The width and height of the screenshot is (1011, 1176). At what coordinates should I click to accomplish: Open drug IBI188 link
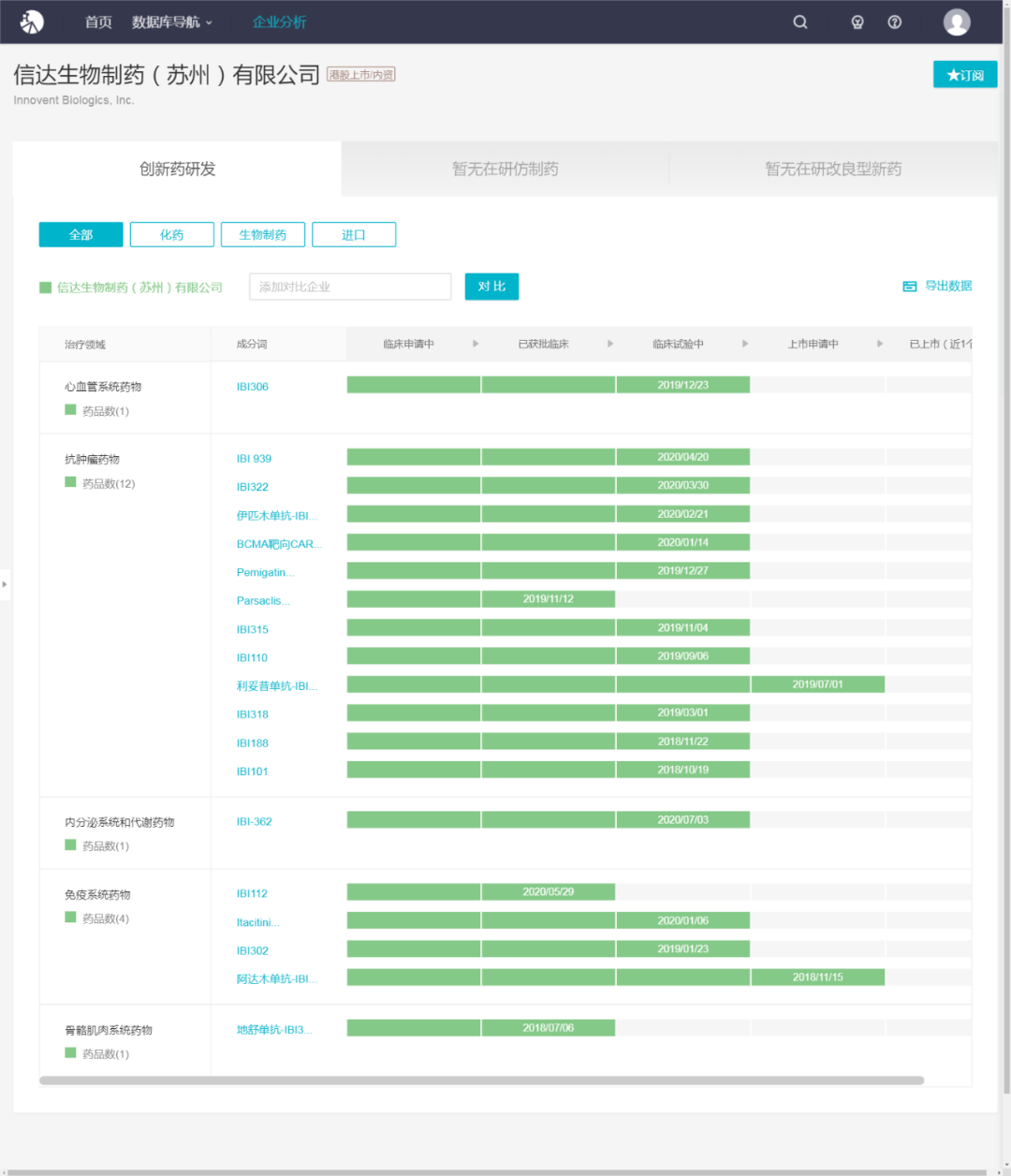pyautogui.click(x=253, y=743)
